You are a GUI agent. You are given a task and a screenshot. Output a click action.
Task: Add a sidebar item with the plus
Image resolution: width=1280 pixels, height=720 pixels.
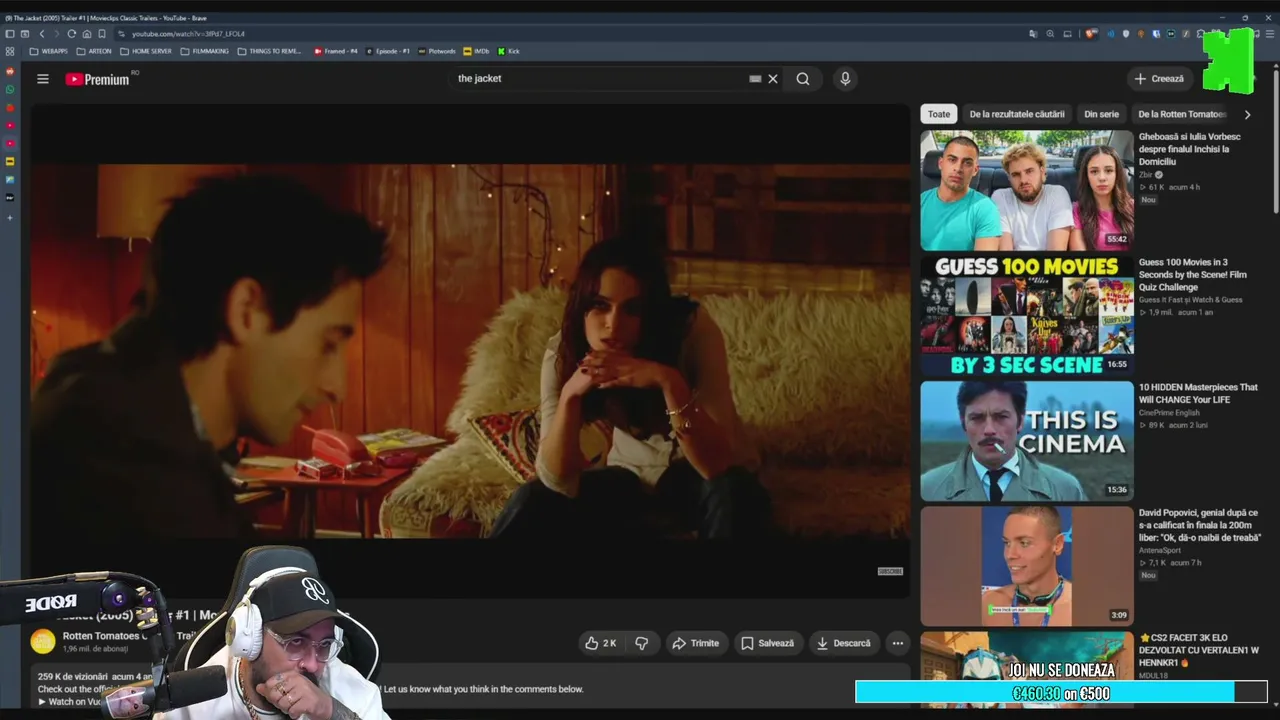pos(10,217)
